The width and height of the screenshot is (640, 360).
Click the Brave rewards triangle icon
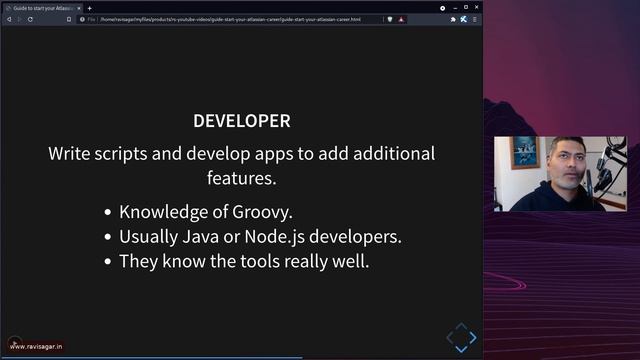coord(401,19)
